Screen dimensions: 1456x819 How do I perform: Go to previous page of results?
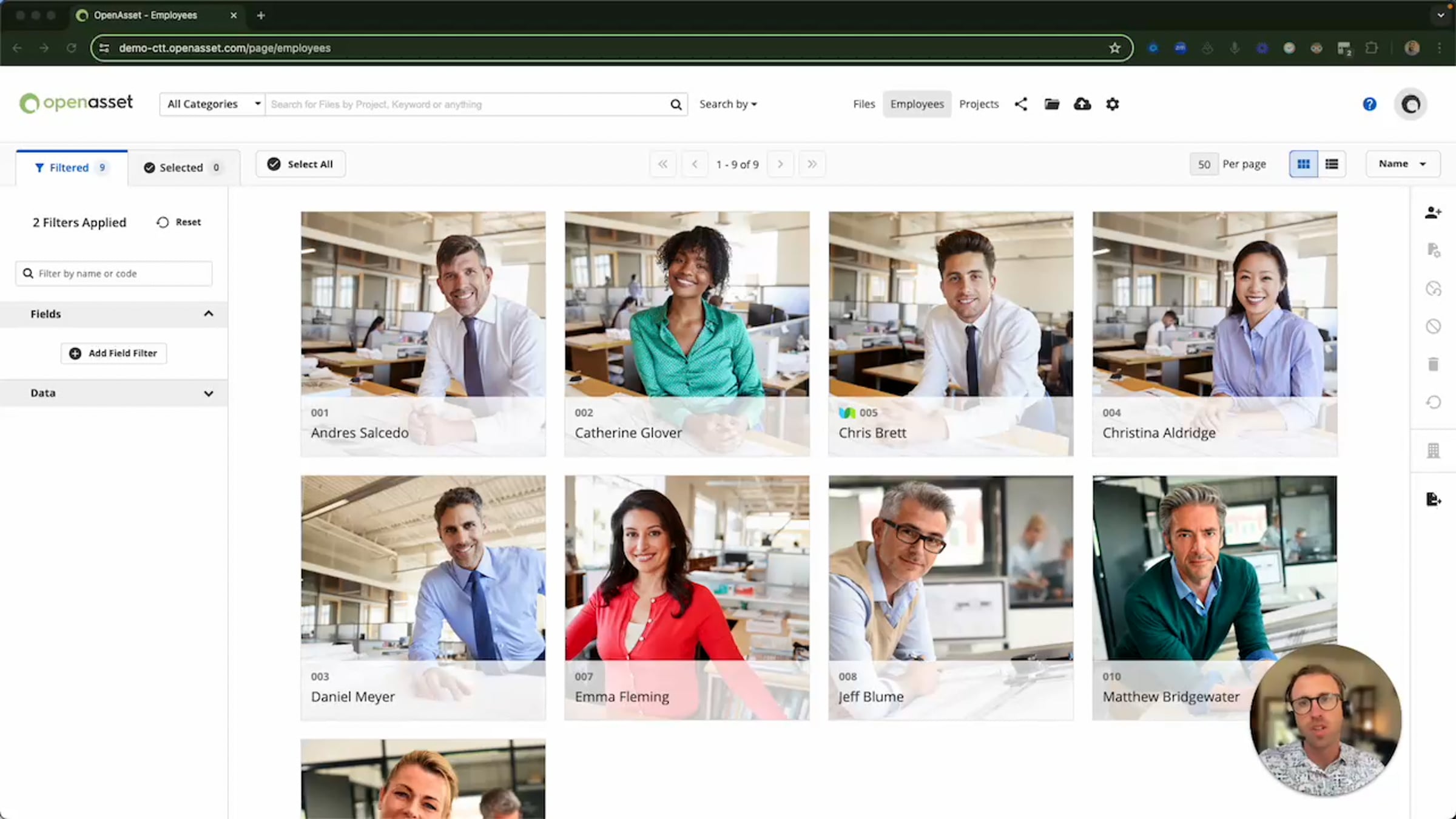click(x=695, y=164)
